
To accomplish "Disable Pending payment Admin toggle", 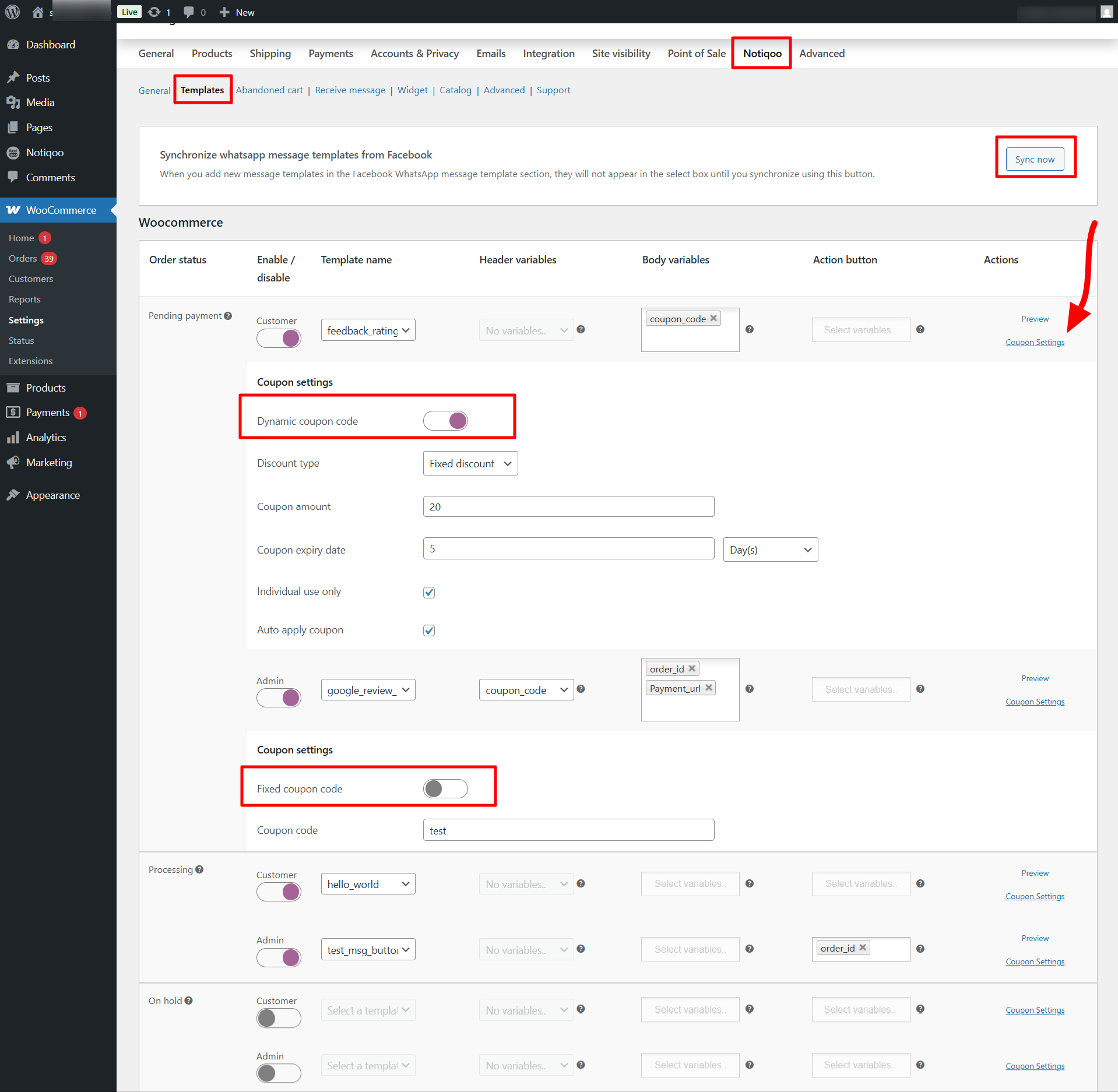I will pos(279,698).
